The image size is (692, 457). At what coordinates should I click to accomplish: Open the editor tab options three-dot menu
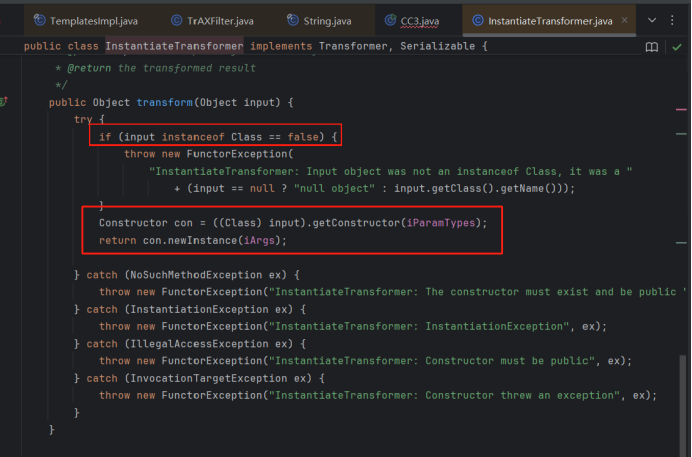(678, 20)
